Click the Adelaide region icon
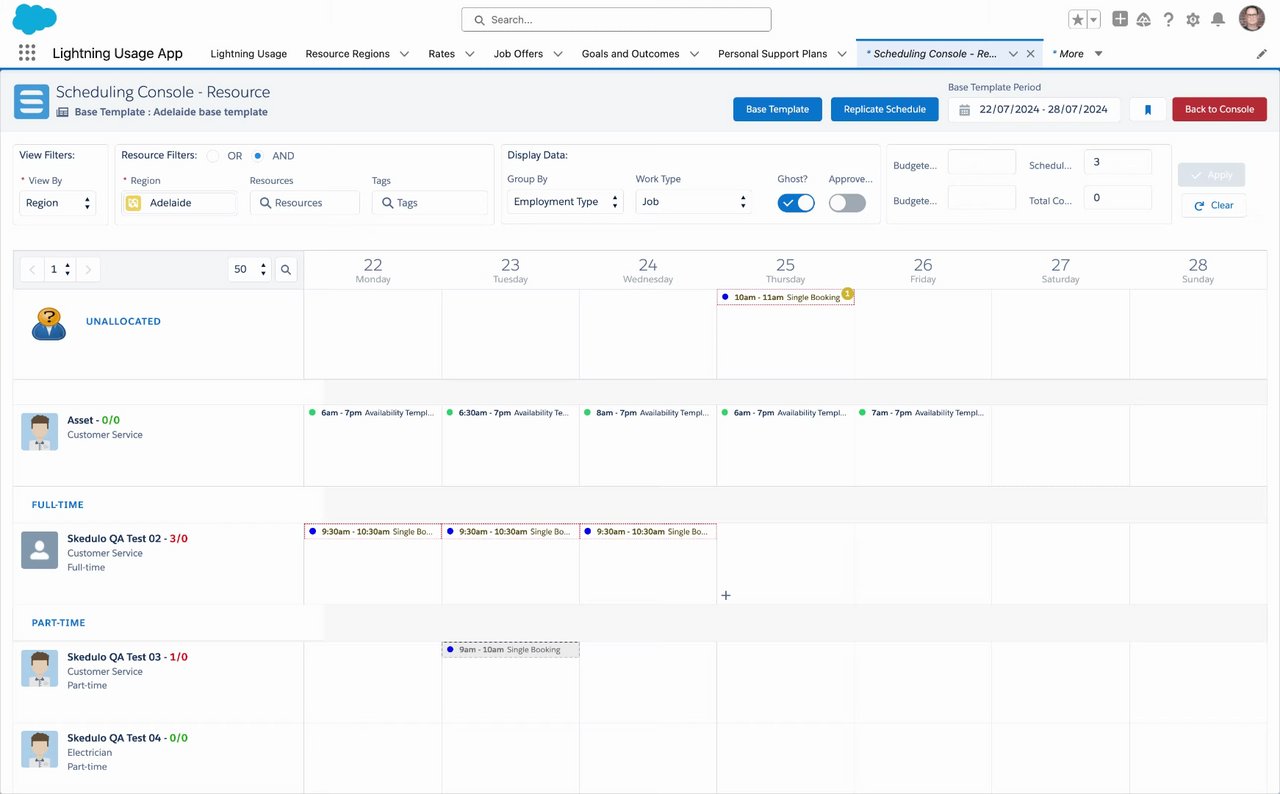The width and height of the screenshot is (1280, 794). point(133,203)
